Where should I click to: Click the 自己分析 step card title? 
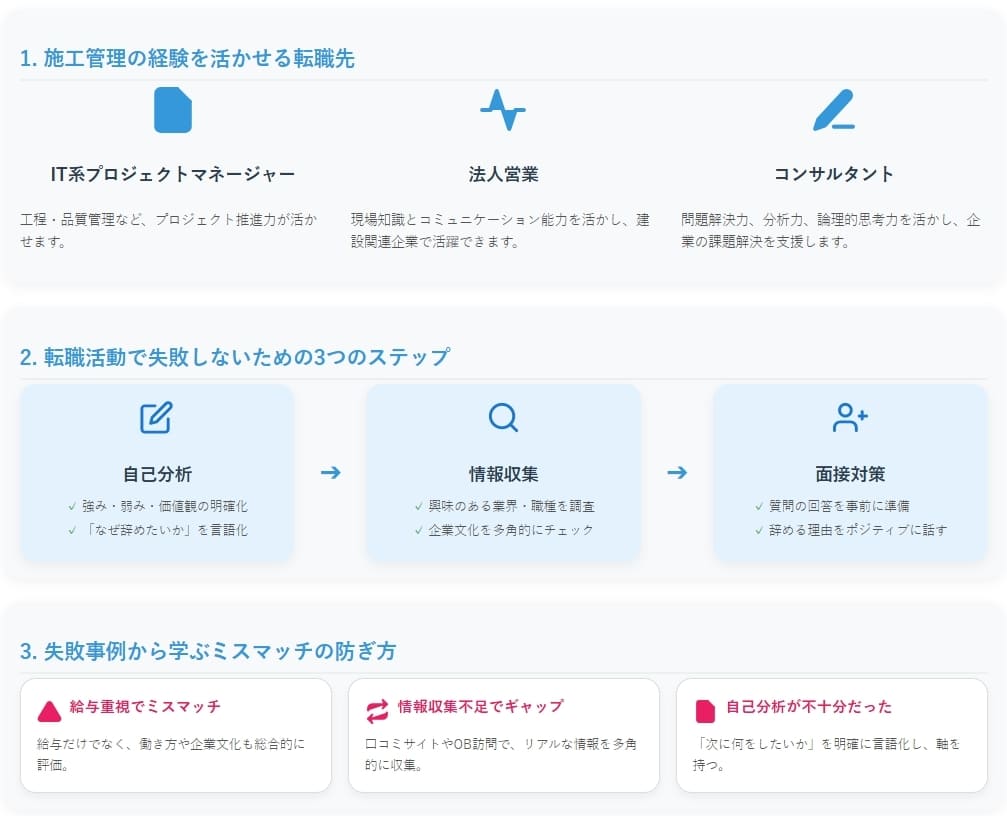click(157, 474)
